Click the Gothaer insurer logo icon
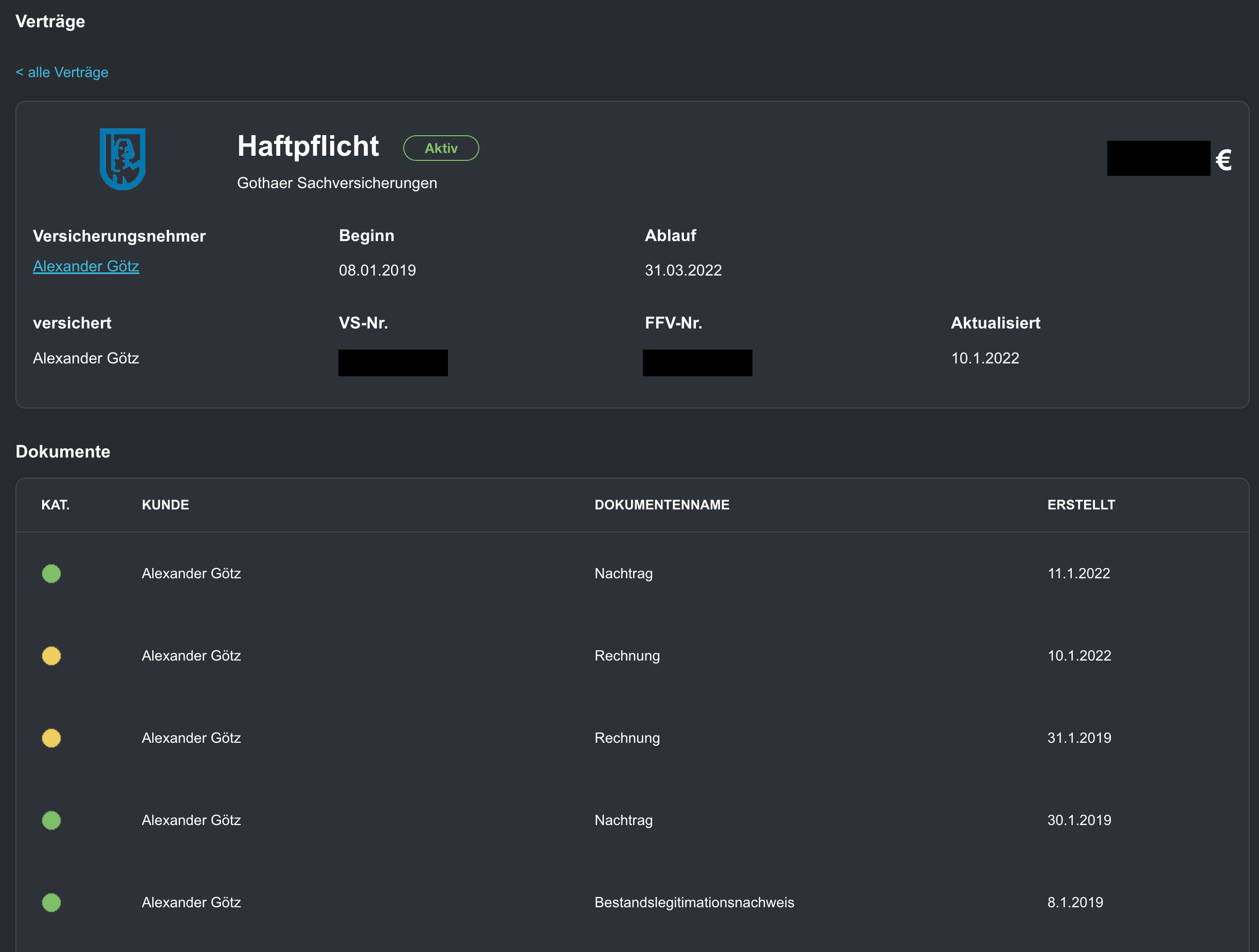 coord(122,159)
